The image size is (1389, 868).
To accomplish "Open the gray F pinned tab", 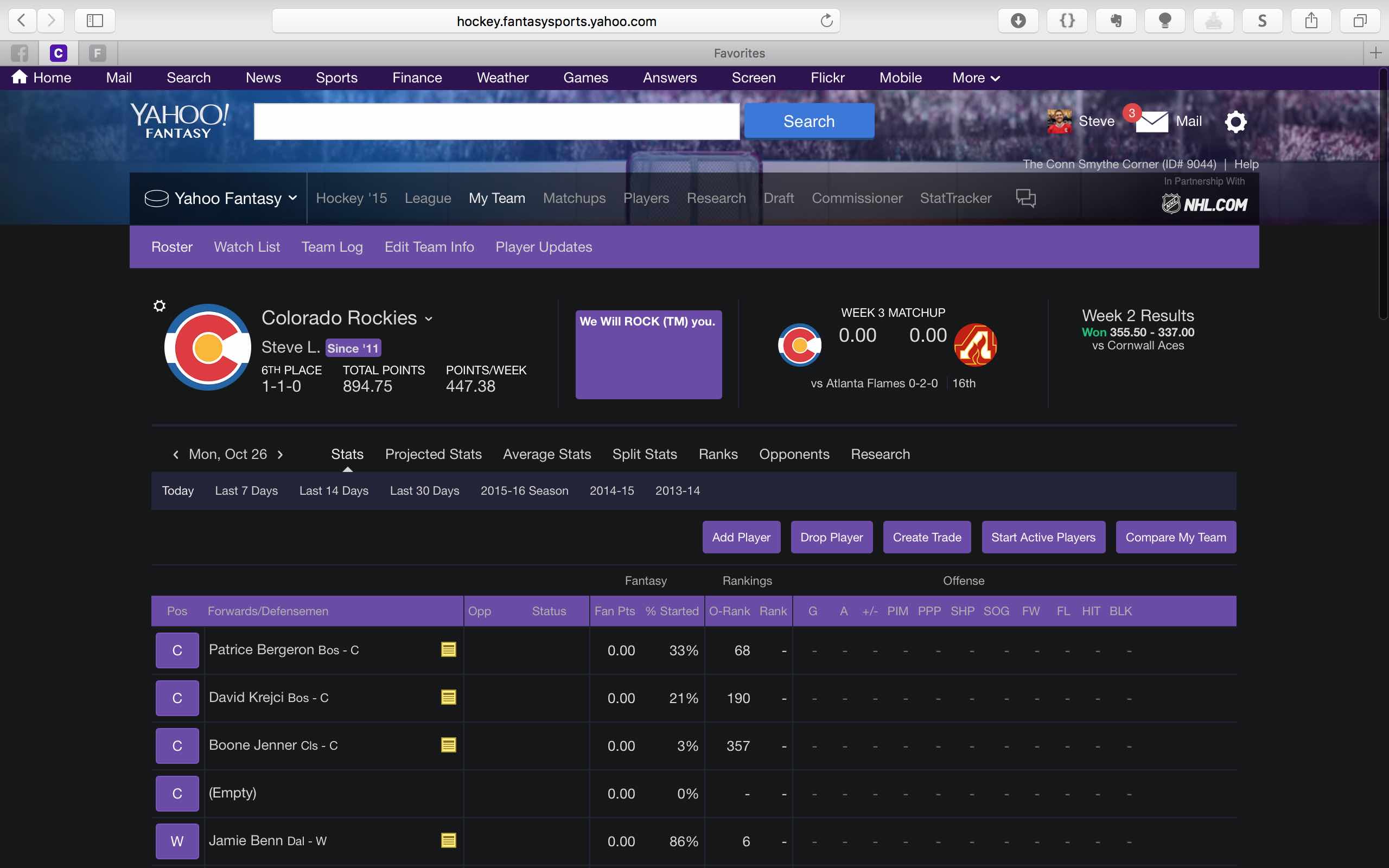I will [x=97, y=53].
